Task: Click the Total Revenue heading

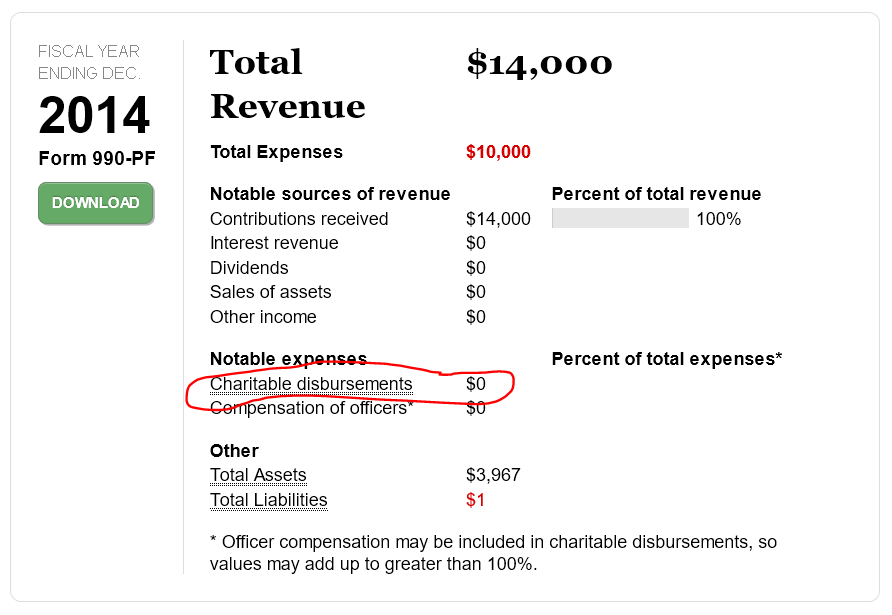Action: [287, 84]
